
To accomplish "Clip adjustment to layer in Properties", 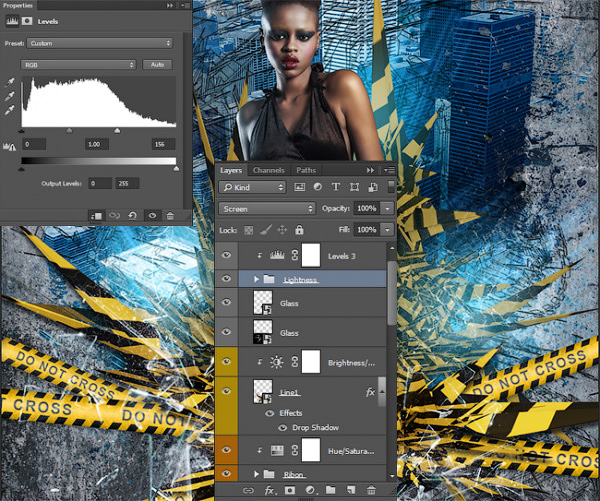I will point(96,216).
